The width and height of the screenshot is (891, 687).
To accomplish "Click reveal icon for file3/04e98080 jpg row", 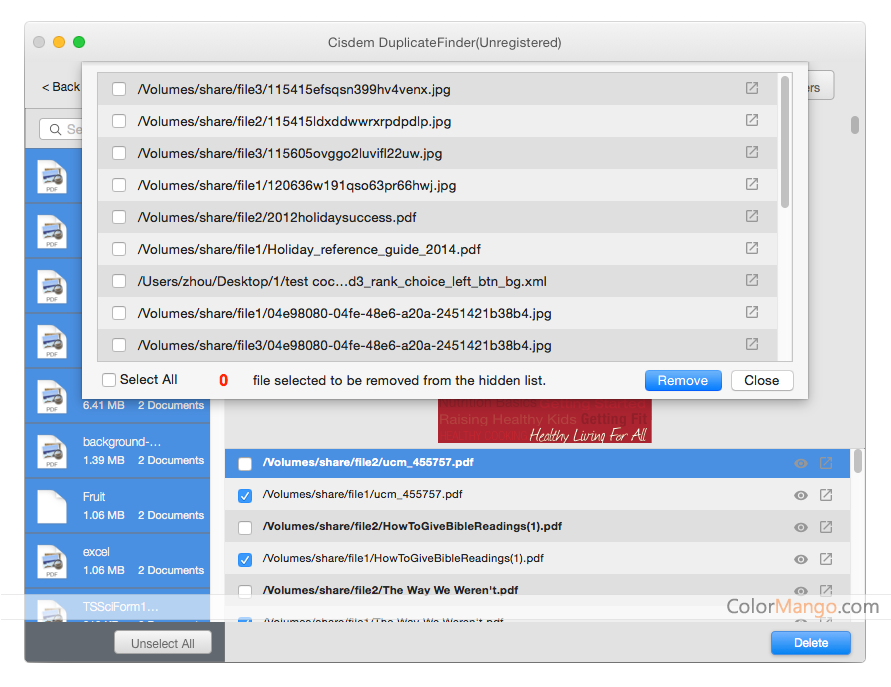I will tap(752, 344).
